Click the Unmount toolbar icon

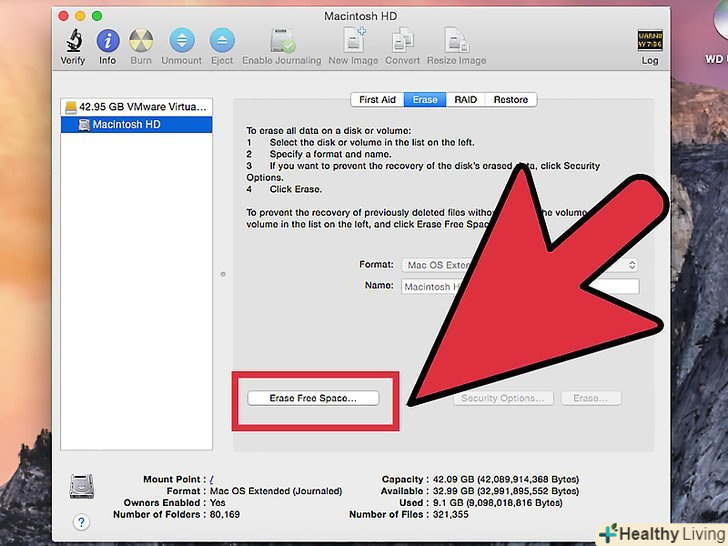click(182, 40)
